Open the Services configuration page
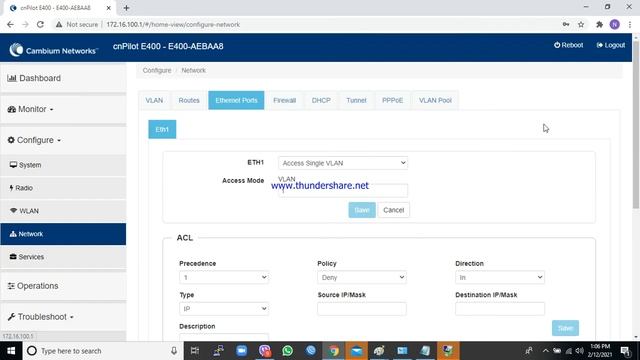640x360 pixels. tap(63, 257)
